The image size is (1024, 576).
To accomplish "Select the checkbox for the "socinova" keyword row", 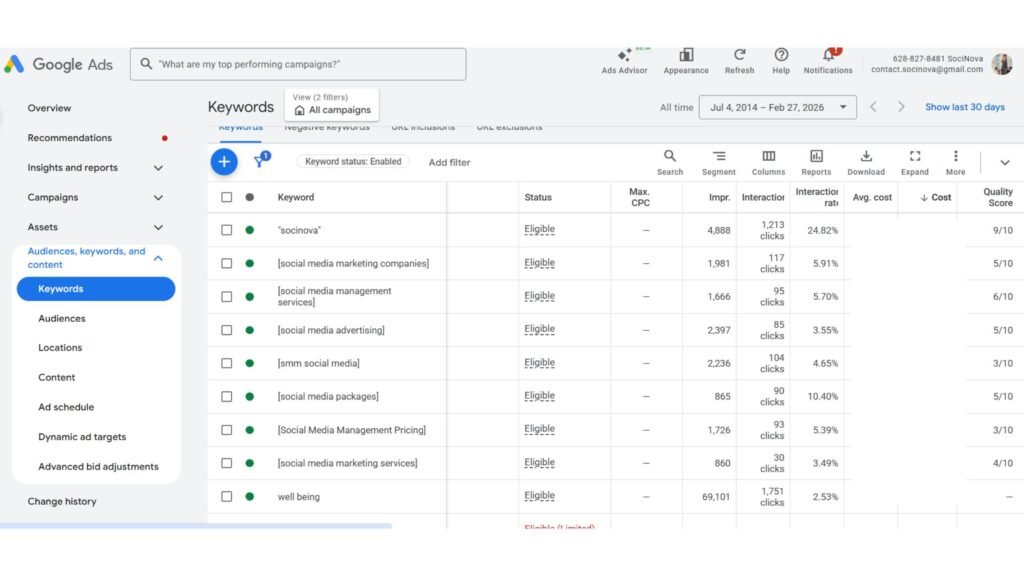I will (x=227, y=229).
